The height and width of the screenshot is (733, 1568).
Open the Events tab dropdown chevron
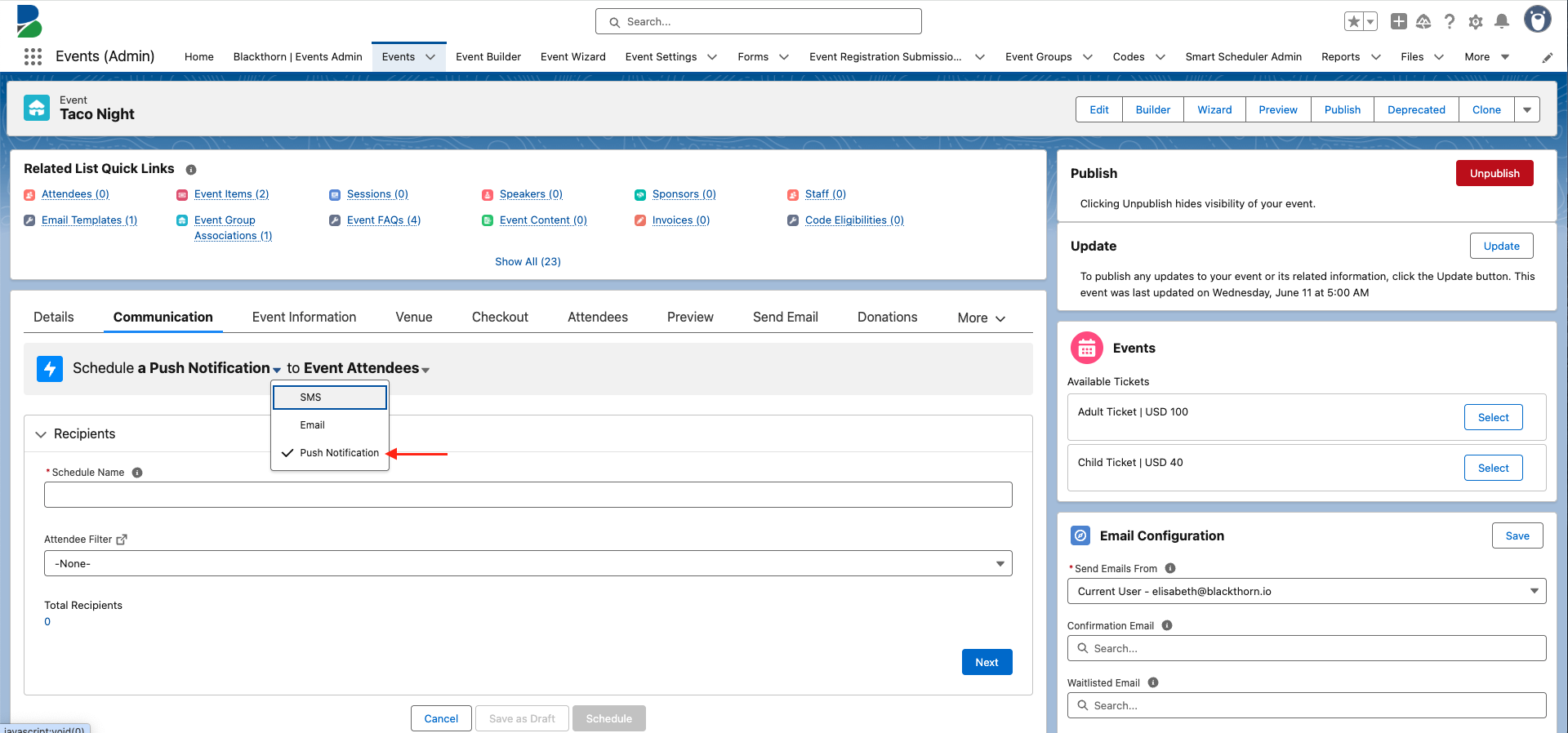click(430, 57)
